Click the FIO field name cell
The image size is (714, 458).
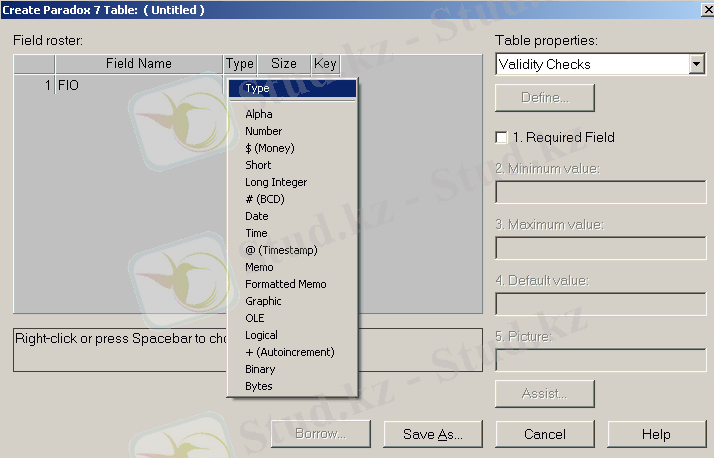coord(139,85)
